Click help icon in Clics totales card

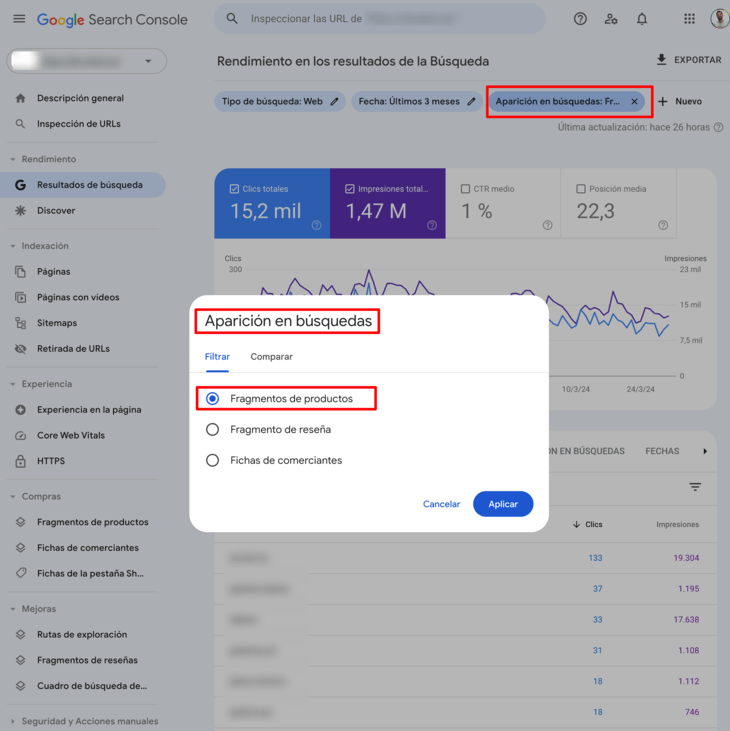317,226
